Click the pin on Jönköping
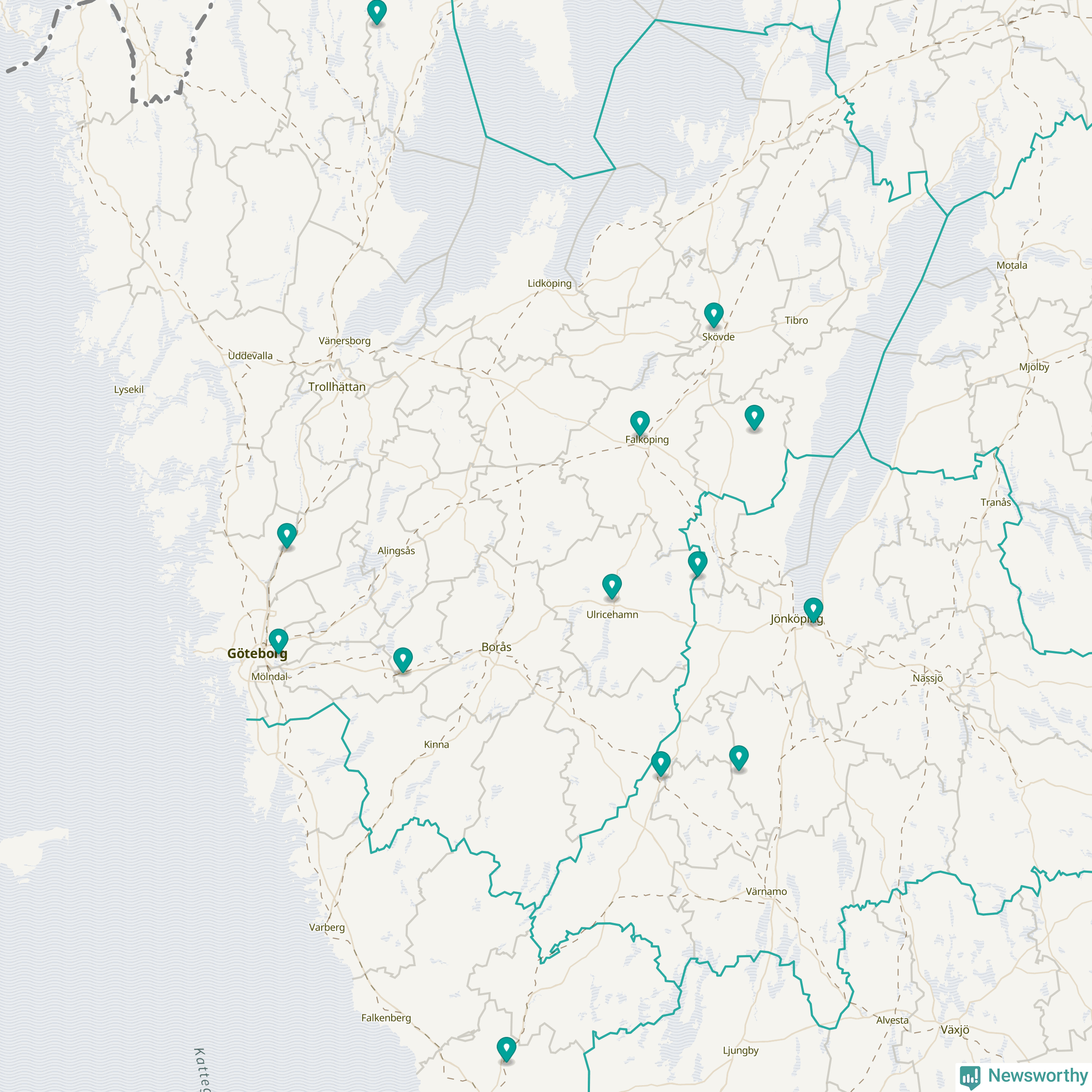The height and width of the screenshot is (1092, 1092). coord(813,609)
